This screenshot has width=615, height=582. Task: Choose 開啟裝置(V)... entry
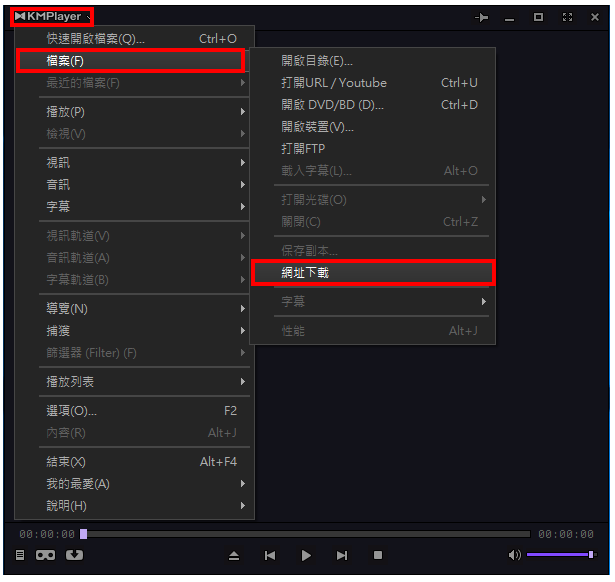pyautogui.click(x=373, y=127)
